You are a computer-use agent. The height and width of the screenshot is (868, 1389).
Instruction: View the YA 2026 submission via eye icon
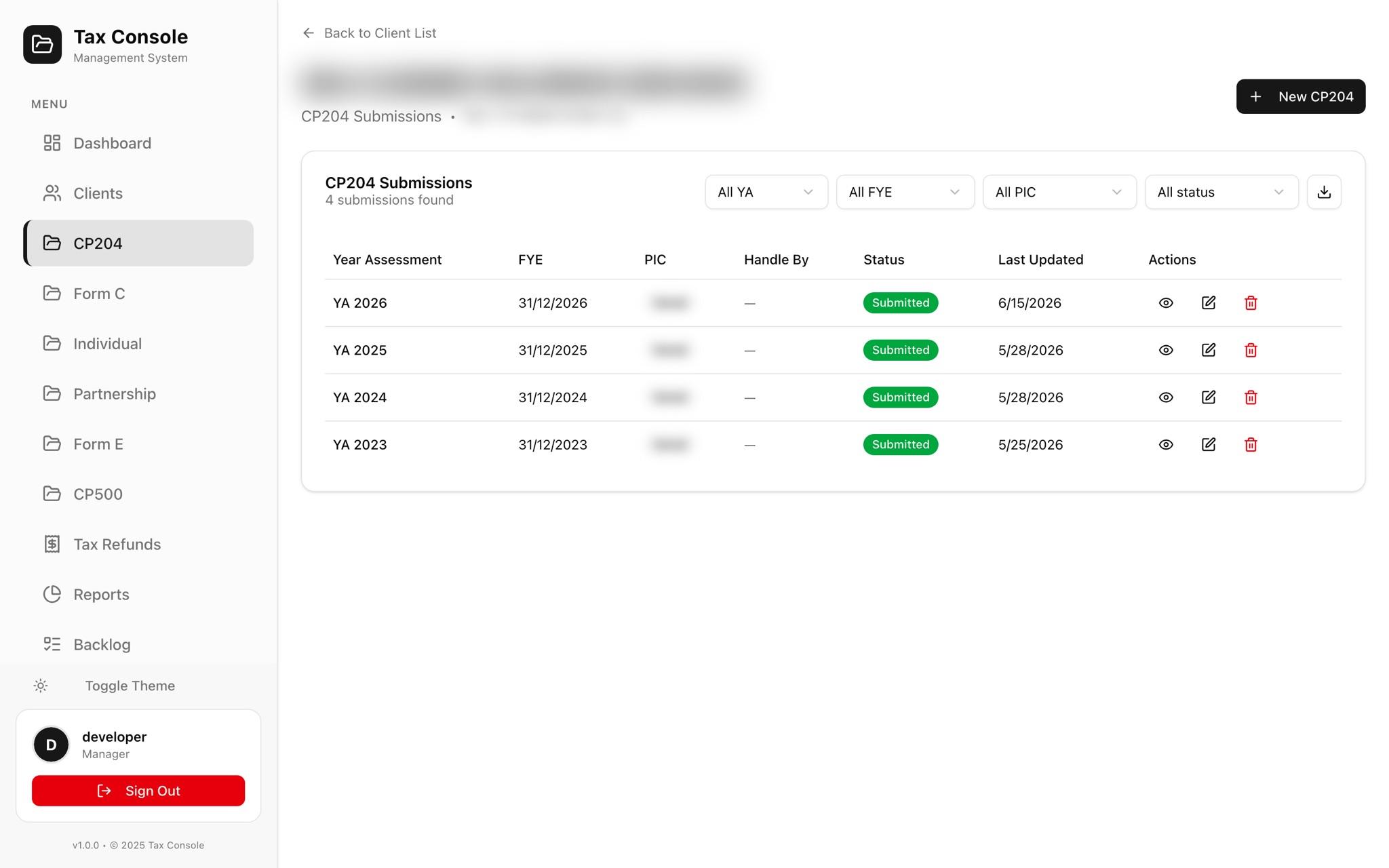pyautogui.click(x=1166, y=303)
